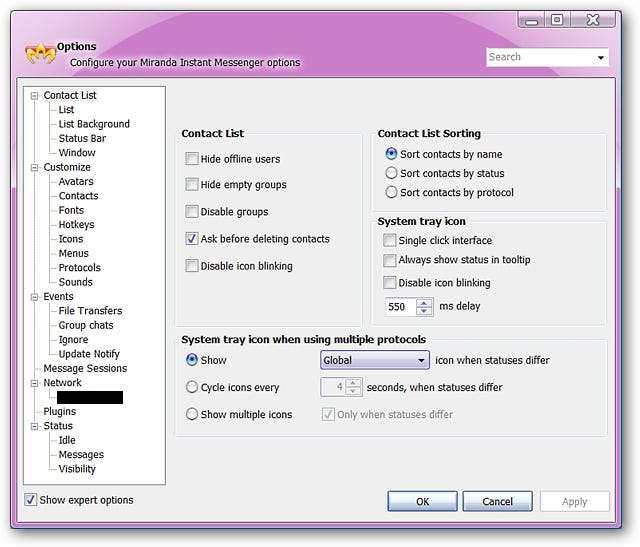Collapse the Contact List tree node
Image resolution: width=640 pixels, height=547 pixels.
[35, 96]
